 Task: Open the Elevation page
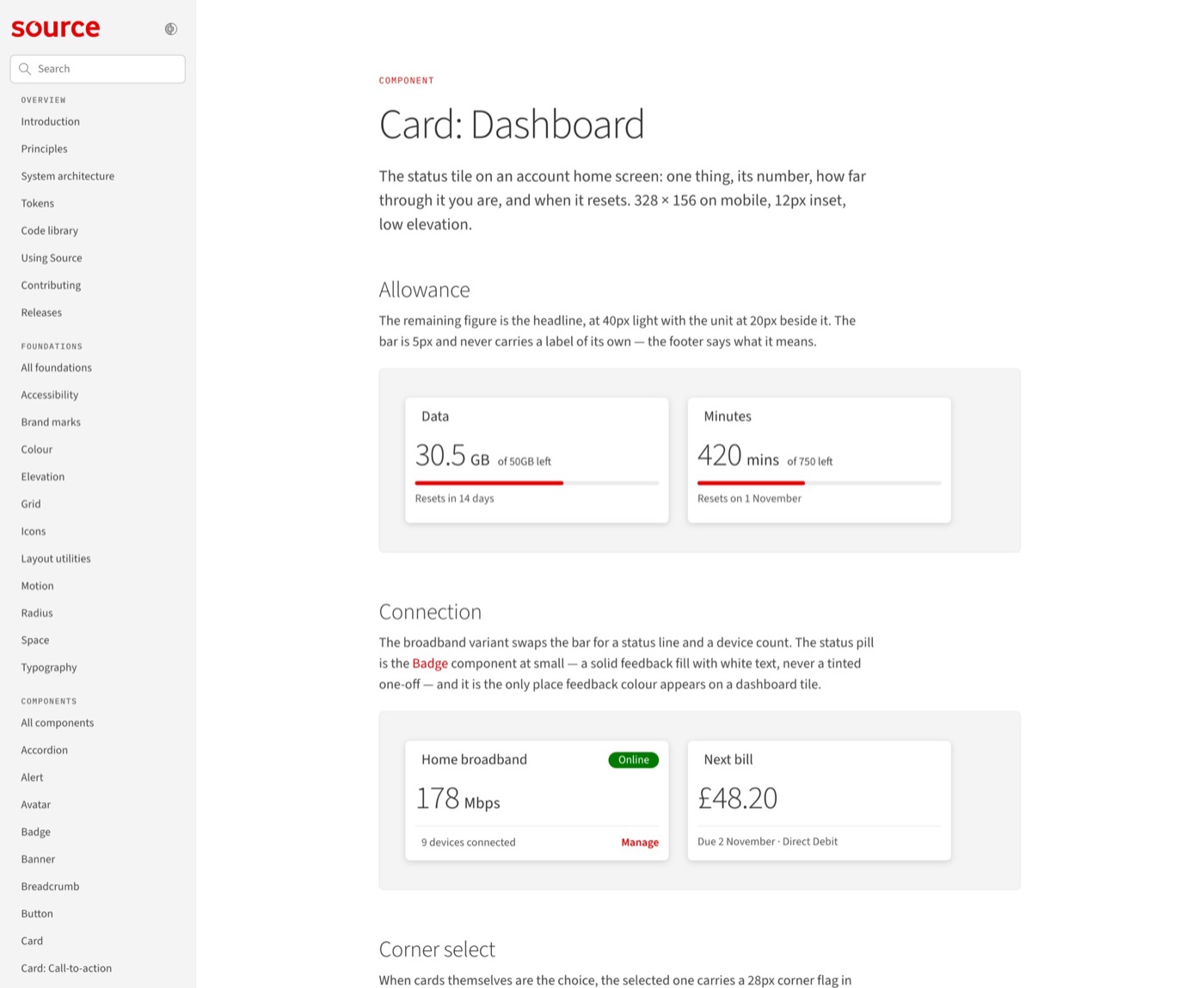point(43,477)
